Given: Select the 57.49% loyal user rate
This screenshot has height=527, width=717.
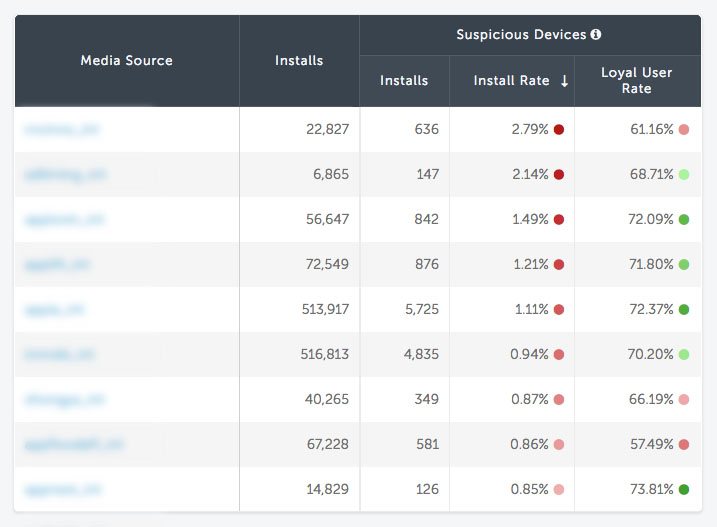Looking at the screenshot, I should [652, 444].
